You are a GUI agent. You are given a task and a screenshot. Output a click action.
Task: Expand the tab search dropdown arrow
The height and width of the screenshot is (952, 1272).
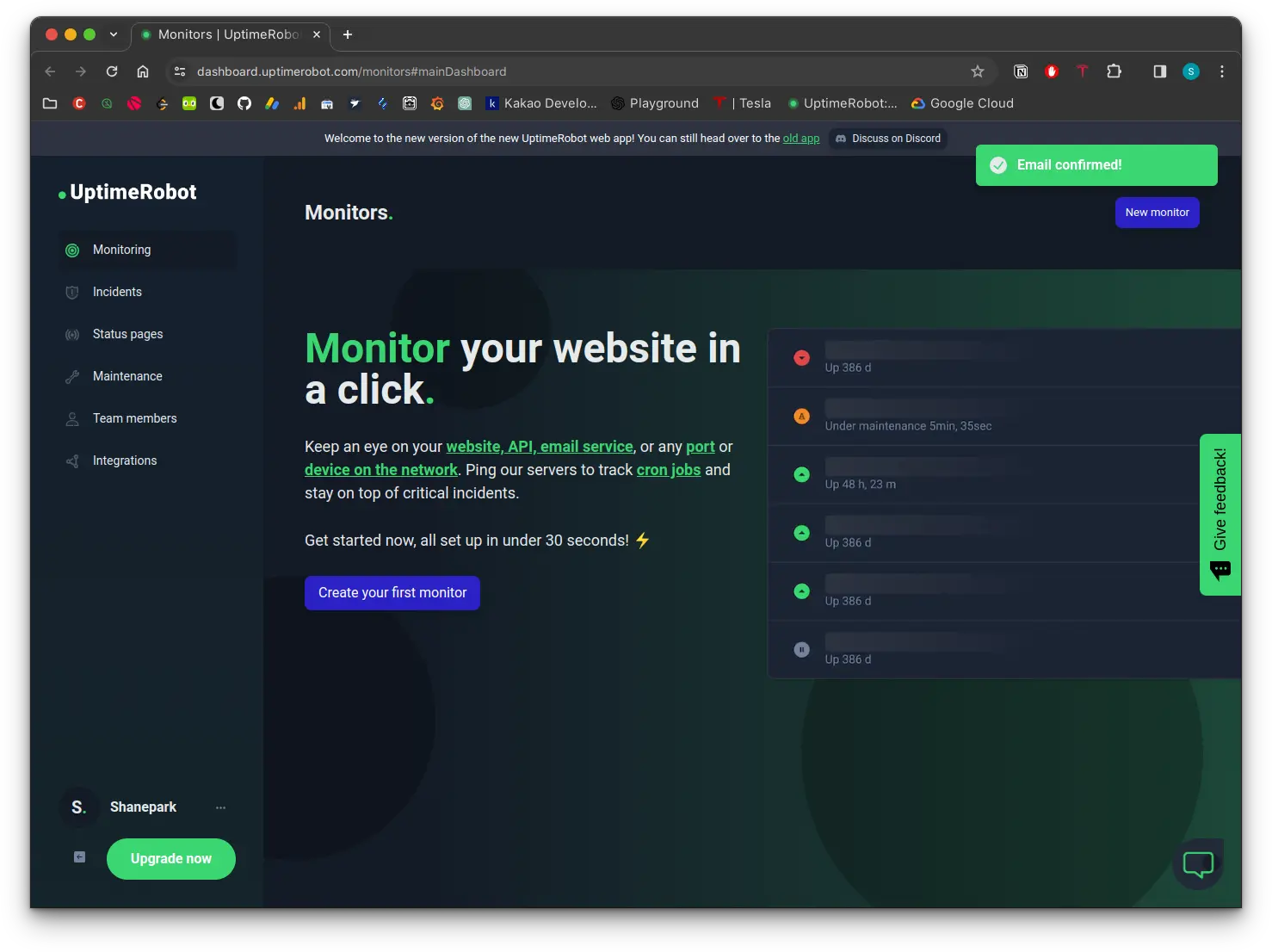pos(114,34)
